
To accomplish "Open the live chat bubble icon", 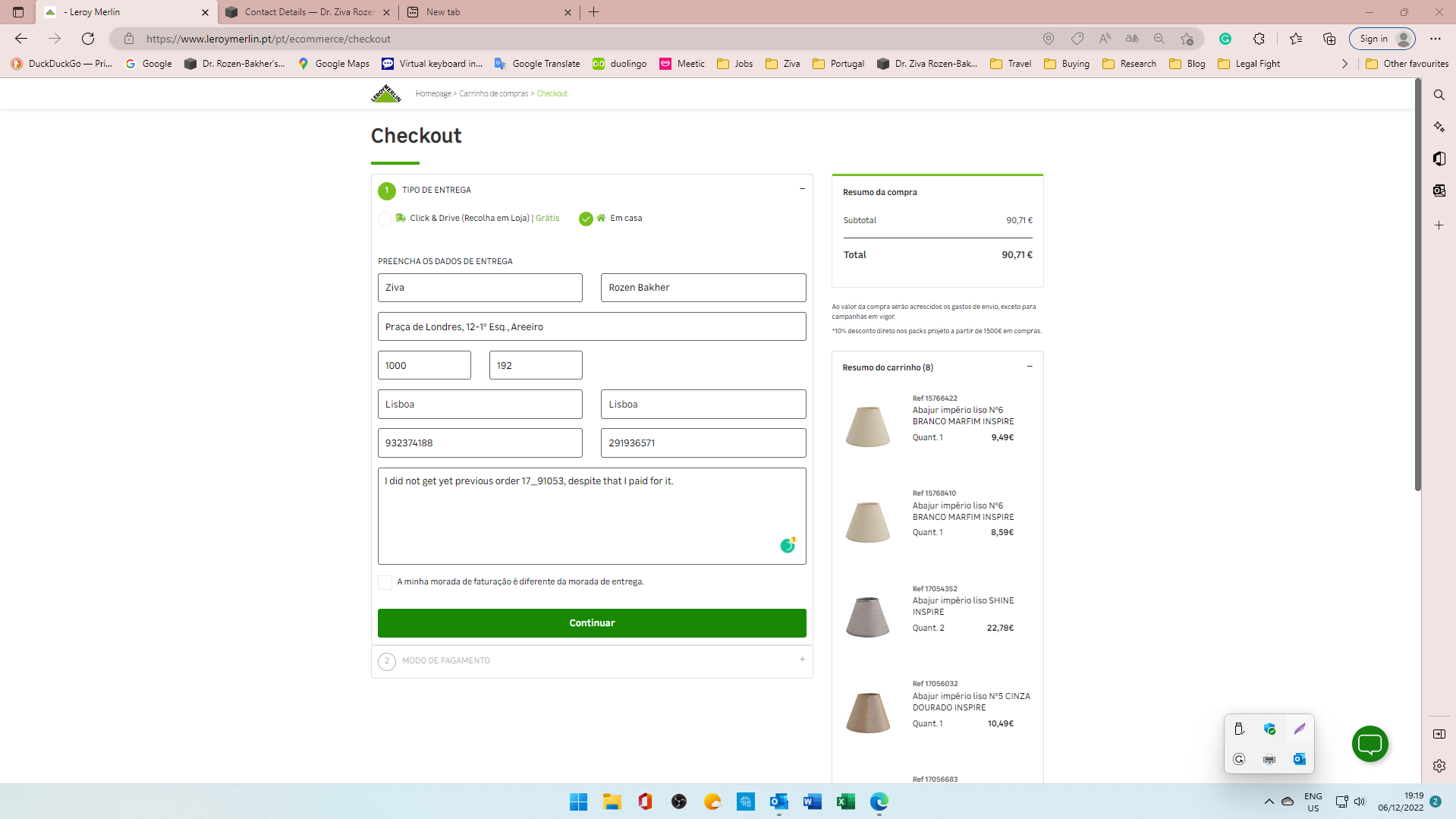I will click(1370, 744).
